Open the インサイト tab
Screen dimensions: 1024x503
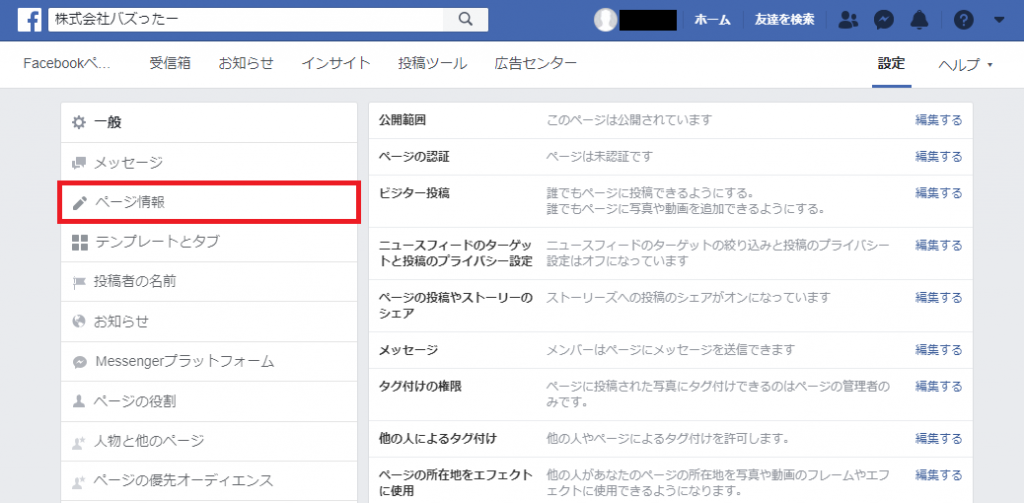[336, 64]
